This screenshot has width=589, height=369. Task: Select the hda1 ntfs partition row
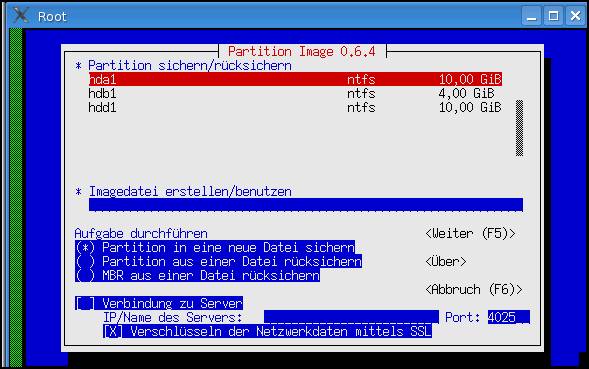(295, 79)
